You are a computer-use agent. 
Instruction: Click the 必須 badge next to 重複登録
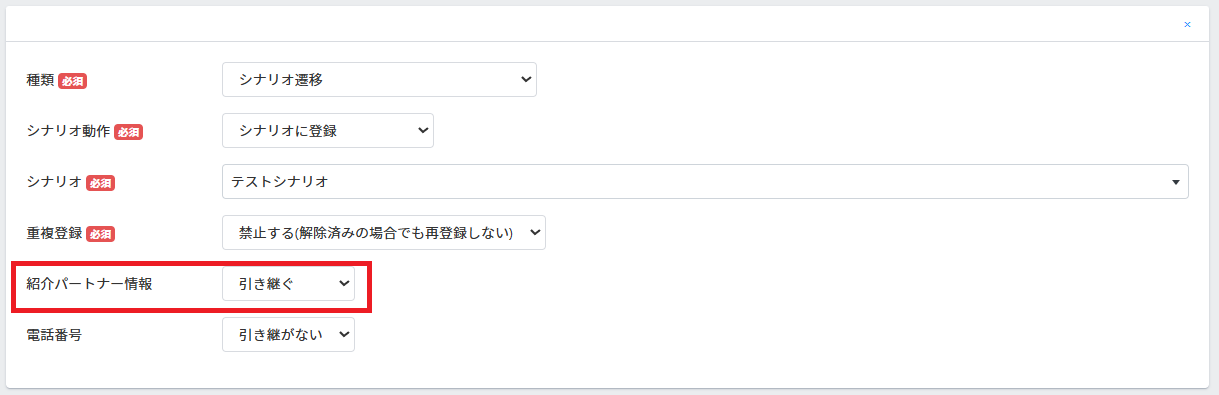tap(100, 234)
